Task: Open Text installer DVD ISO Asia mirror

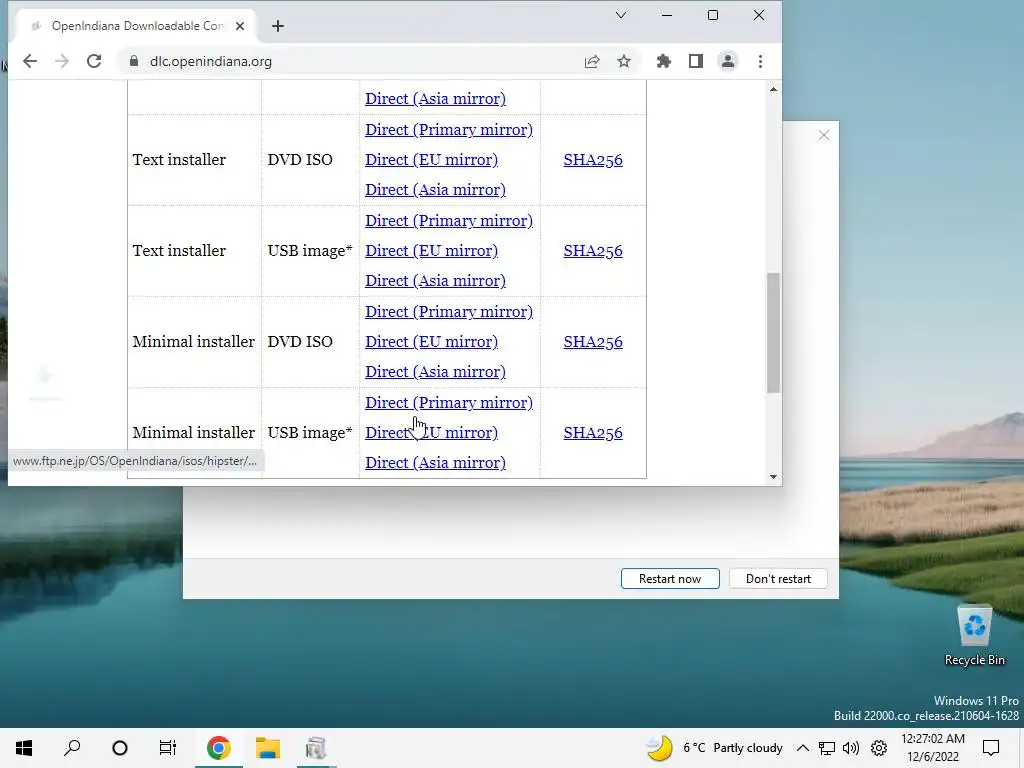Action: tap(435, 189)
